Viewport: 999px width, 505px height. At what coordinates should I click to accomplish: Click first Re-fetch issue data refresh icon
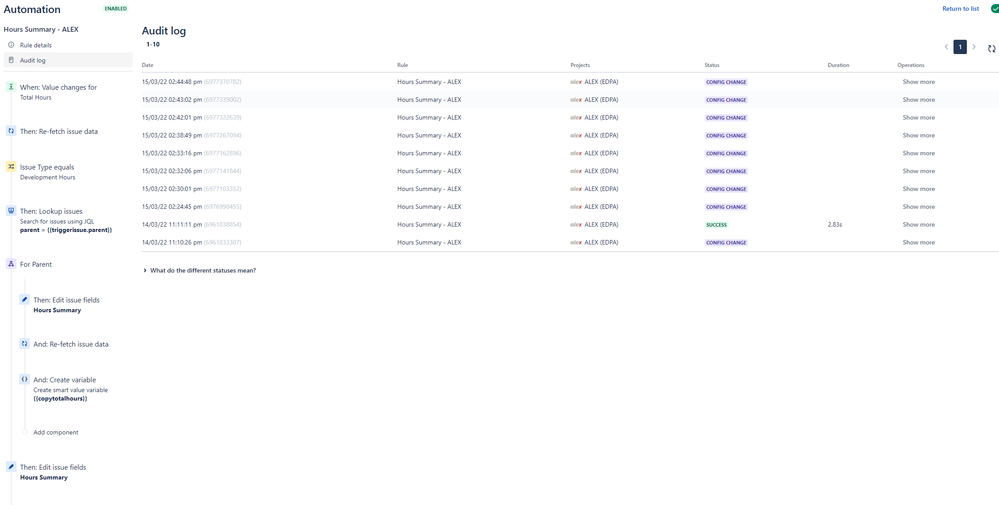[11, 131]
